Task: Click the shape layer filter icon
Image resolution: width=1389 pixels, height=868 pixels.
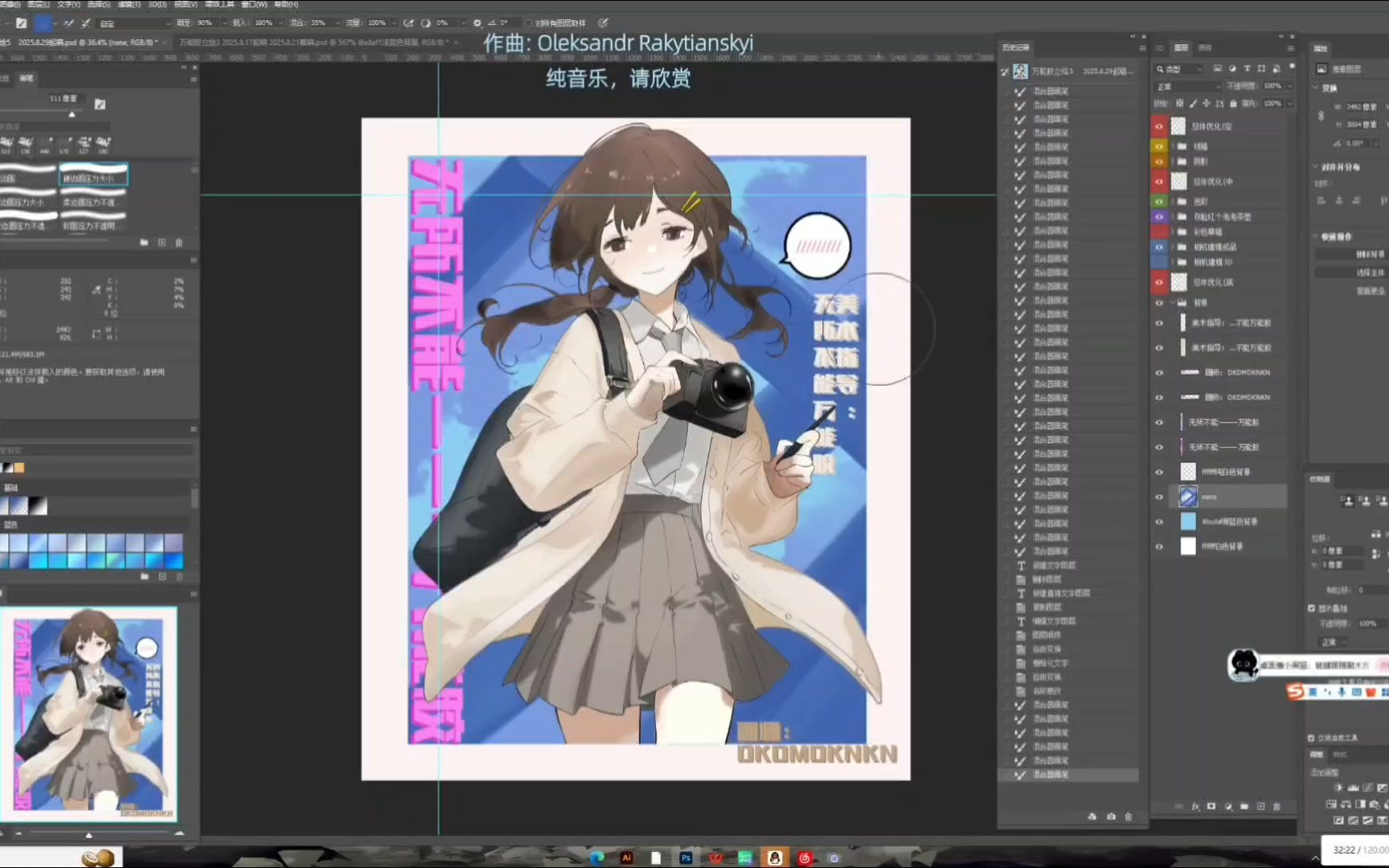Action: tap(1262, 69)
